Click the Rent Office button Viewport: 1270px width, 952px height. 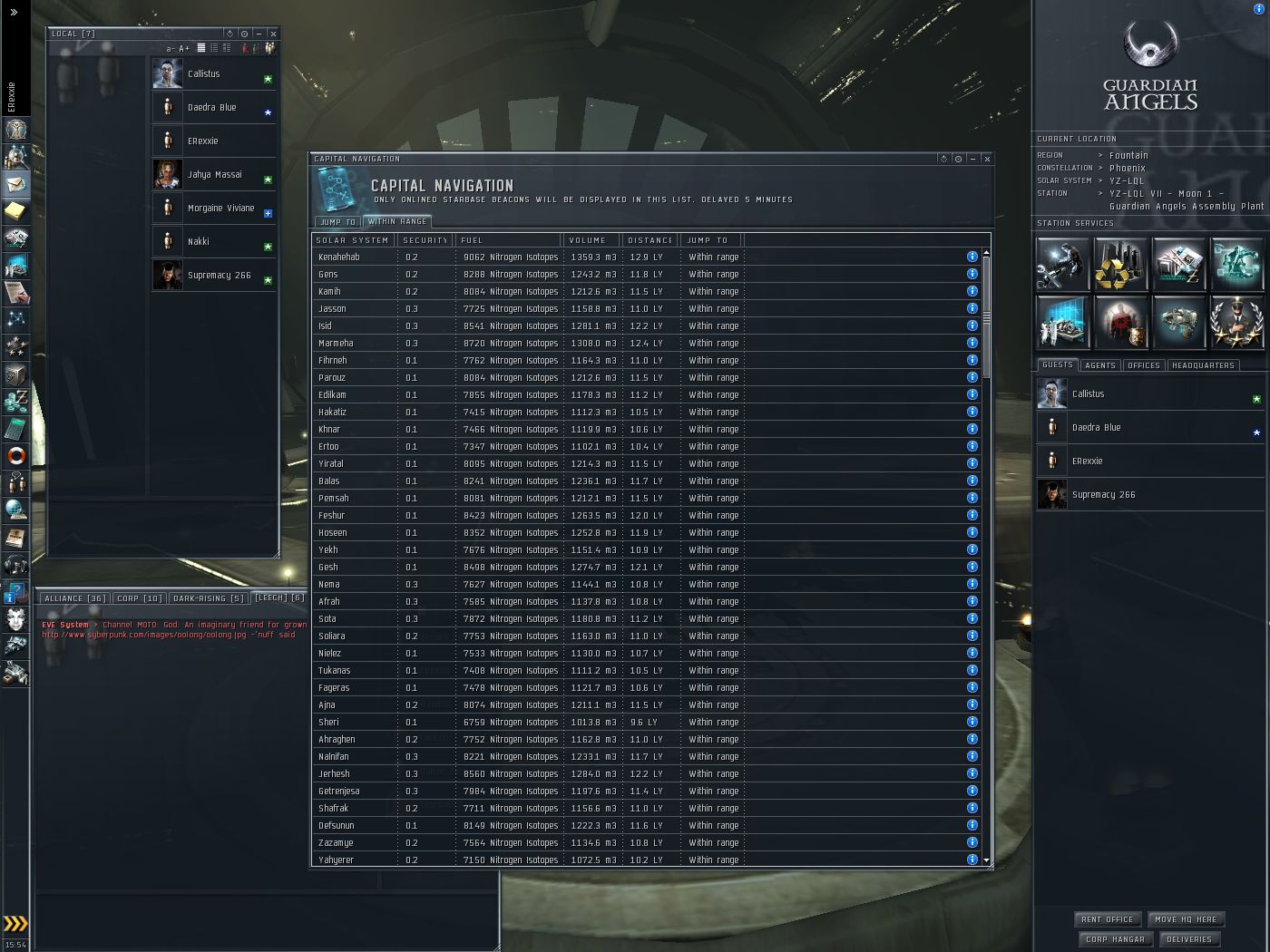coord(1108,919)
